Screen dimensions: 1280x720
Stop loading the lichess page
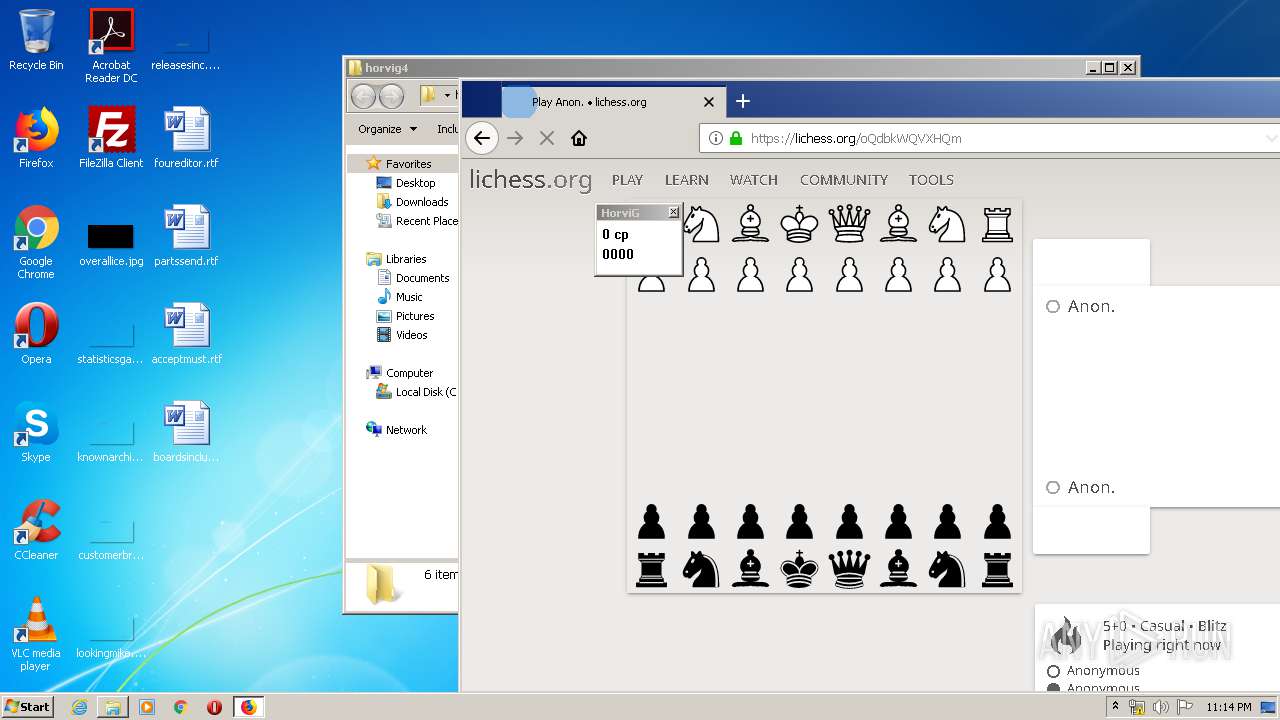point(547,138)
